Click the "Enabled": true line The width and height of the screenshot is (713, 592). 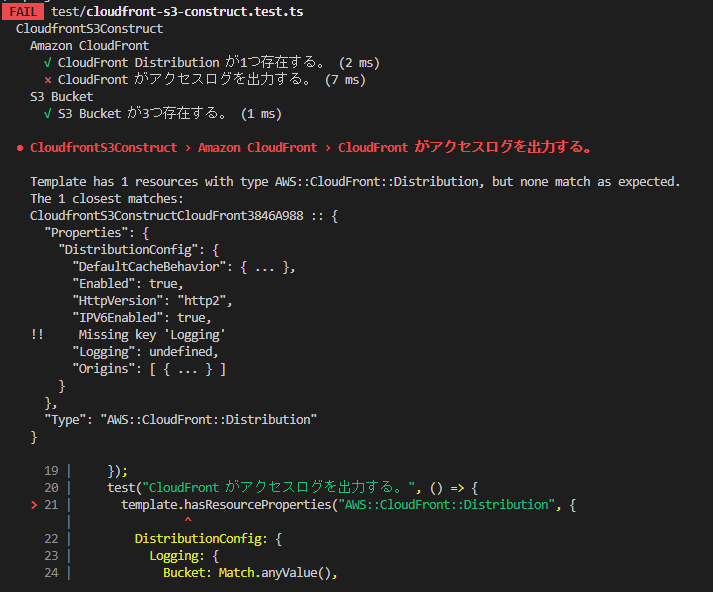tap(128, 284)
